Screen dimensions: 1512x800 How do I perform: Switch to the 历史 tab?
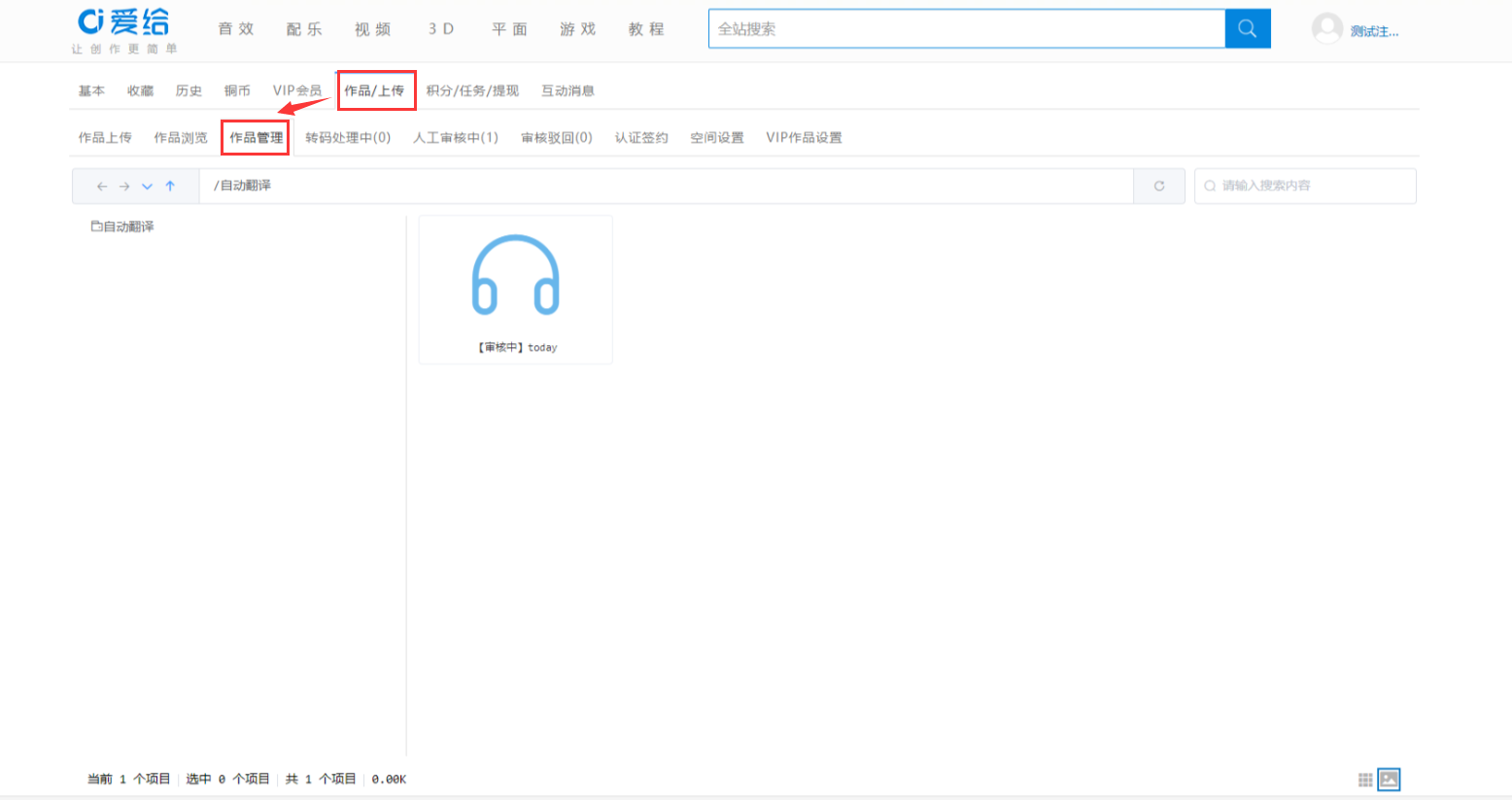pyautogui.click(x=189, y=90)
